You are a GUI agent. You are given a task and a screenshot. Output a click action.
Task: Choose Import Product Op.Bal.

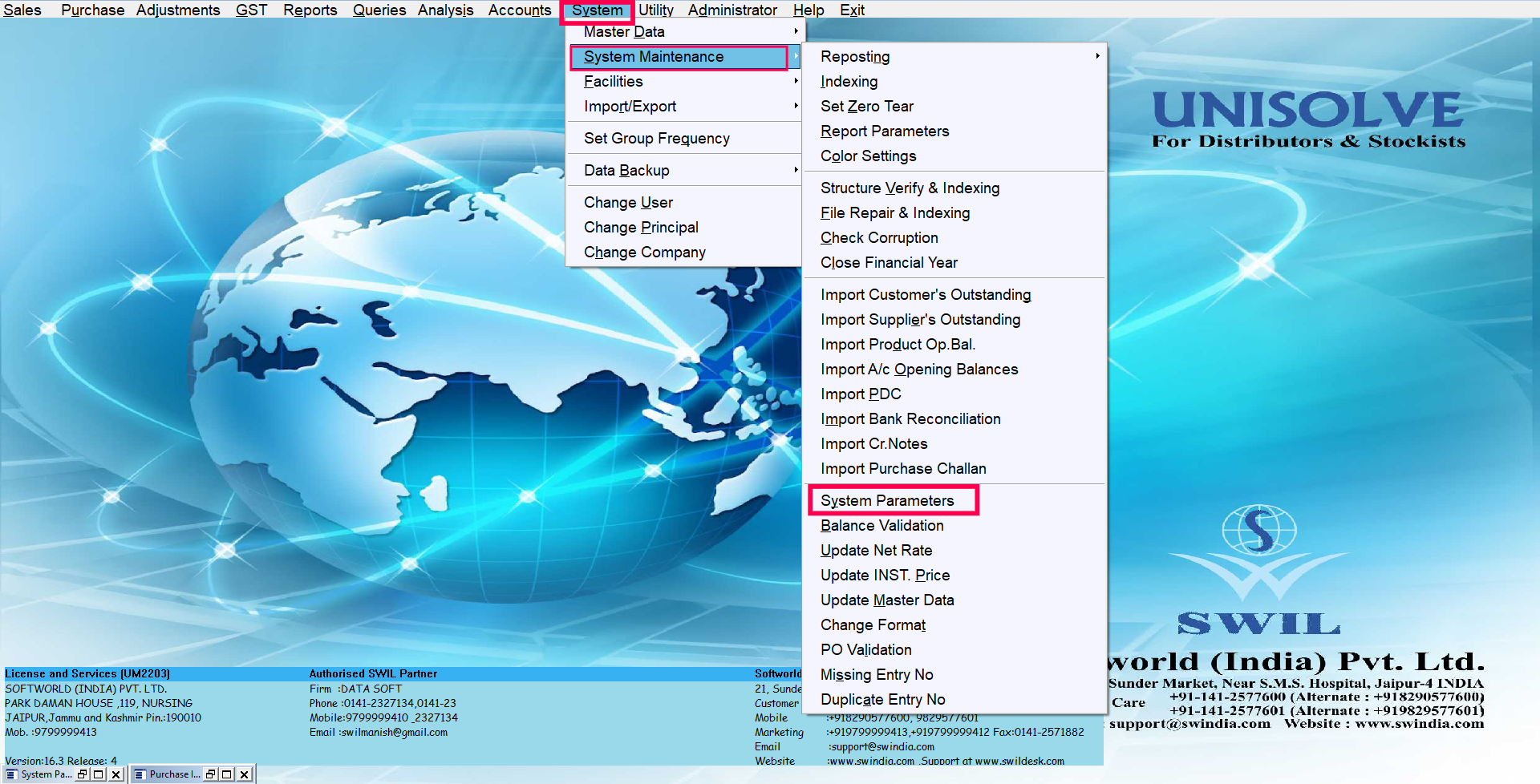(954, 345)
